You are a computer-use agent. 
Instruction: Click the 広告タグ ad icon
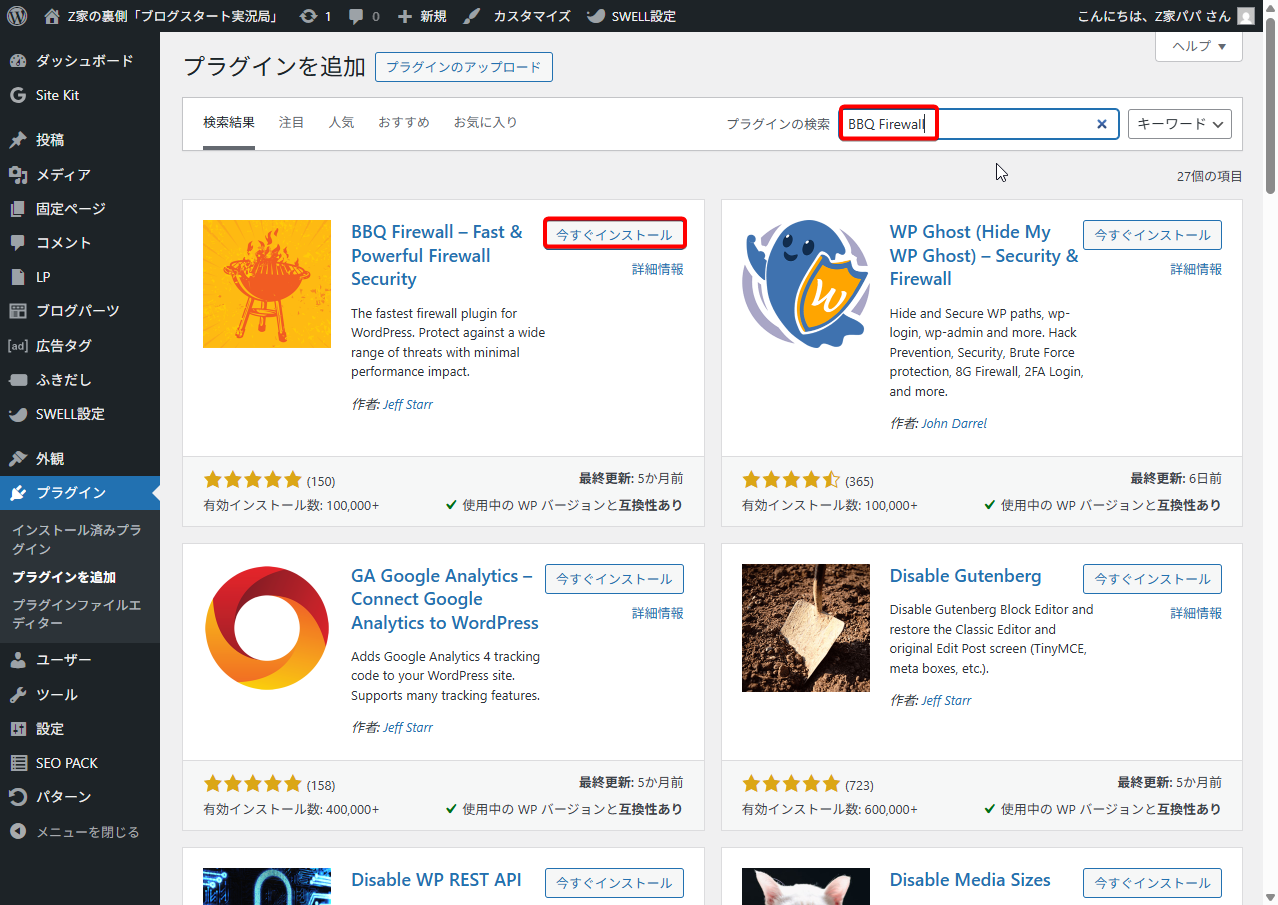[18, 346]
